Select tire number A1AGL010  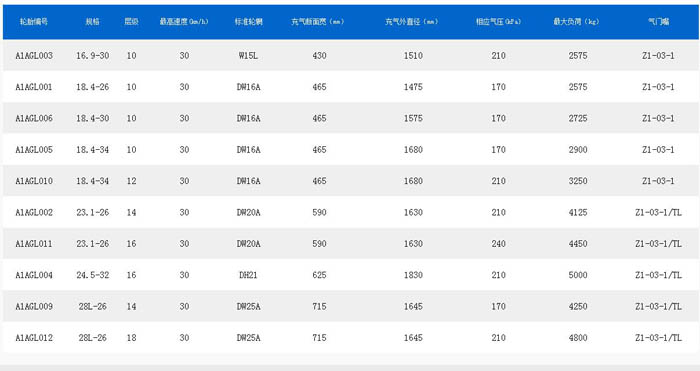(34, 181)
